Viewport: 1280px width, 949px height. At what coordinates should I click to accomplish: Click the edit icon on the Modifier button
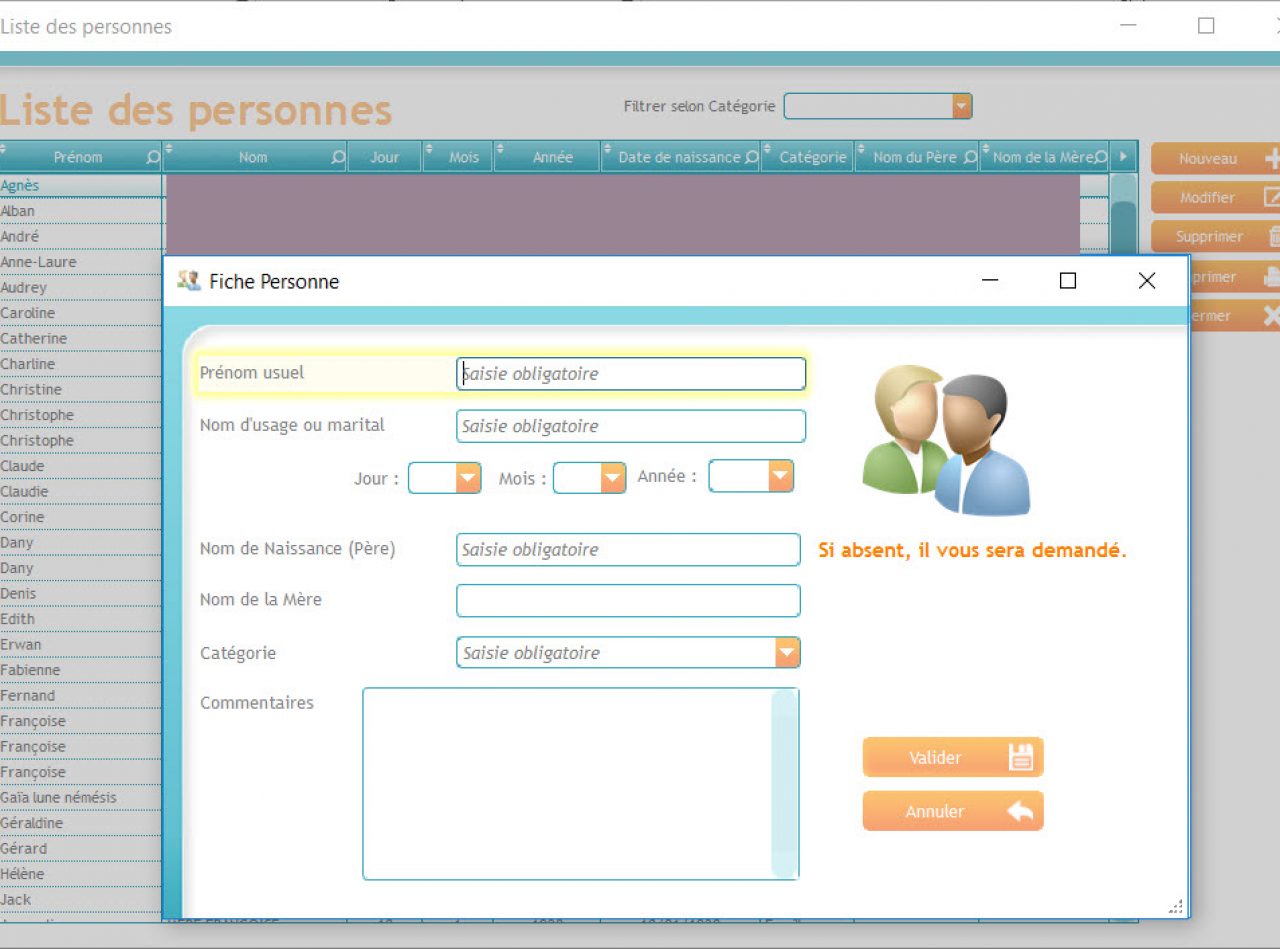[x=1272, y=197]
